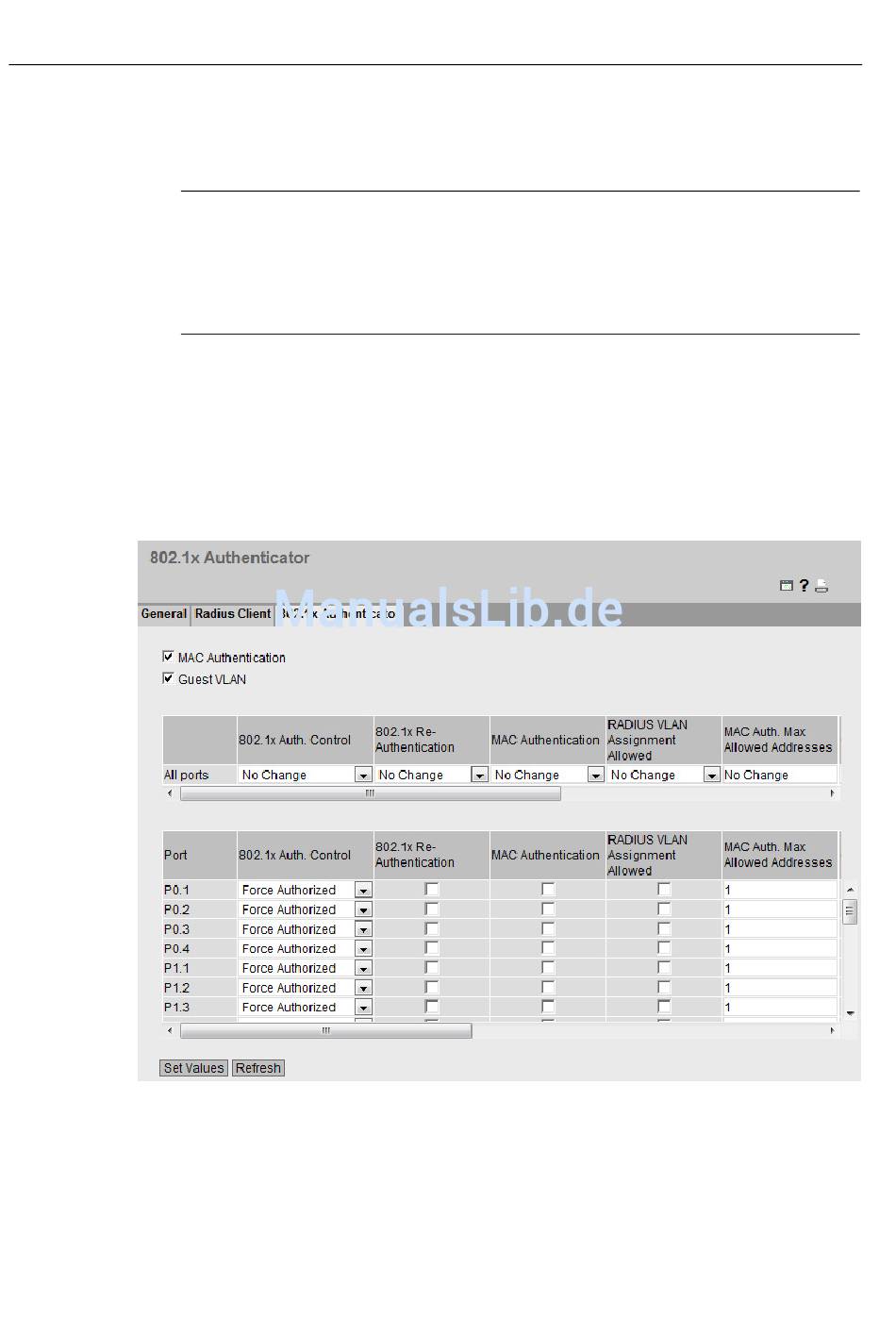Click the port table scroll-left arrow
Screen dimensions: 896x1318
(170, 1031)
